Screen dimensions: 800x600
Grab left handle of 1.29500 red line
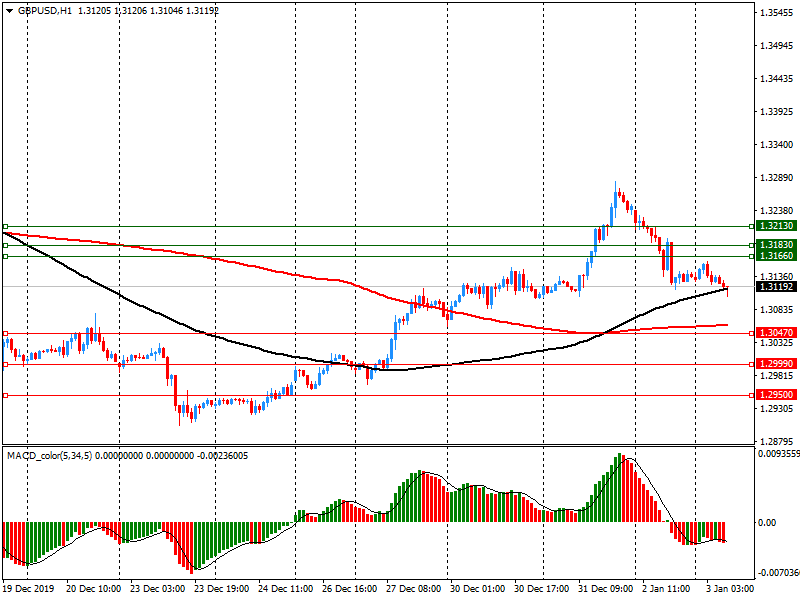coord(6,395)
